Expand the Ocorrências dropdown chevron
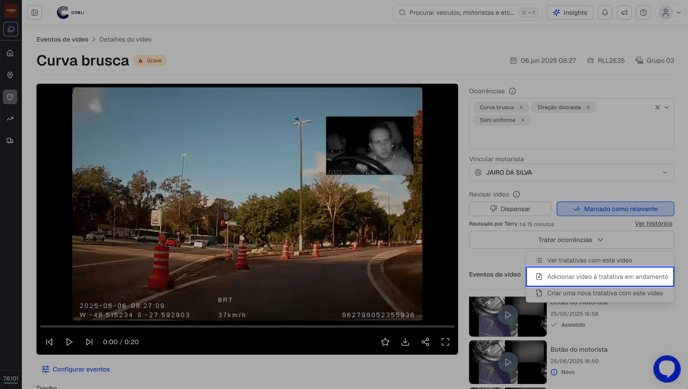 point(666,107)
